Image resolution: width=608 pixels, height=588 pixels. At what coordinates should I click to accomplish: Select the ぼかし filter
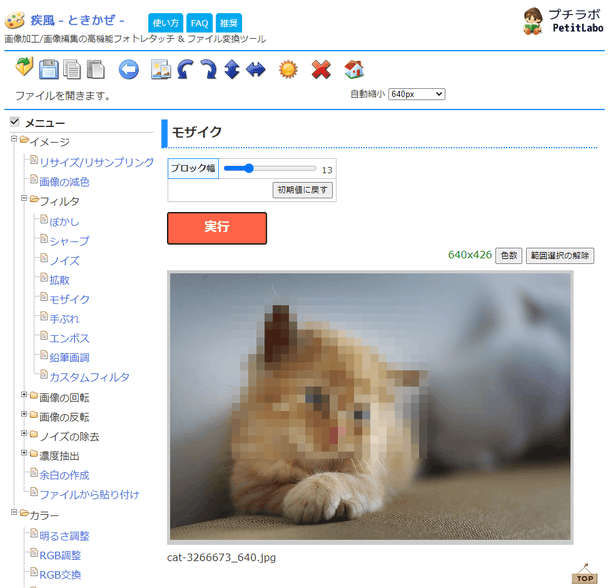point(64,221)
